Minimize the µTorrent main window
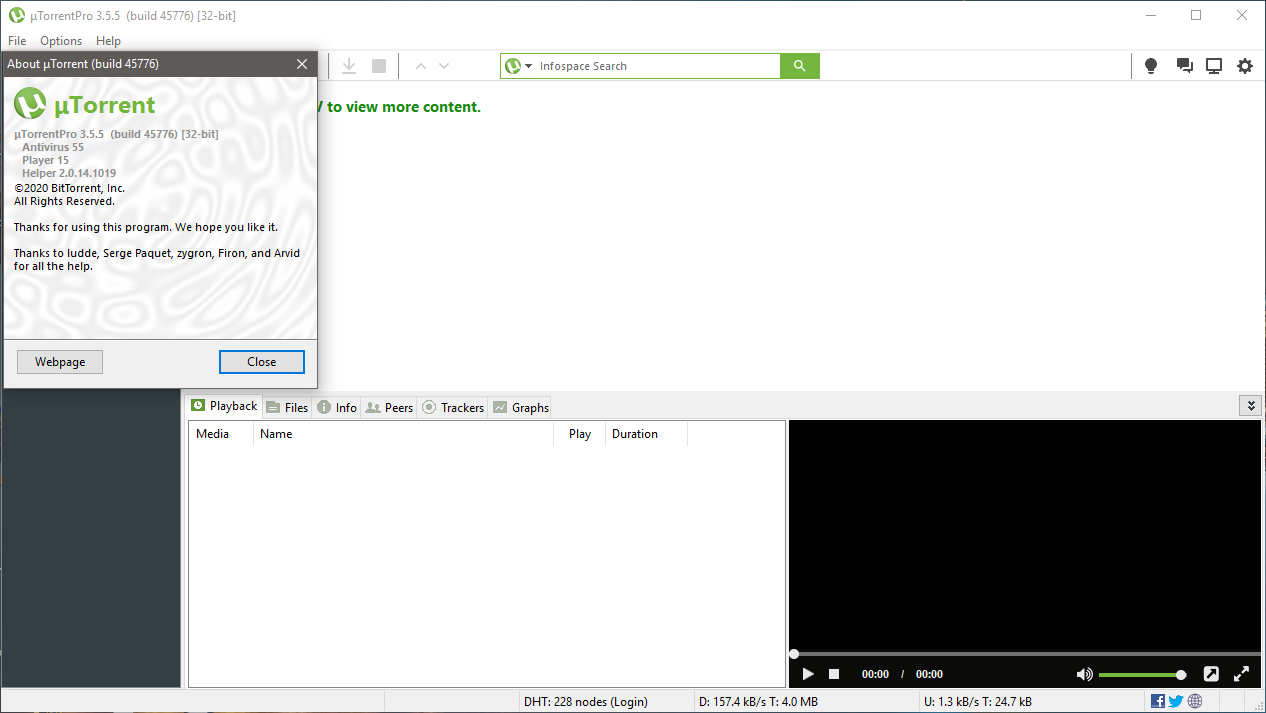 [x=1150, y=15]
